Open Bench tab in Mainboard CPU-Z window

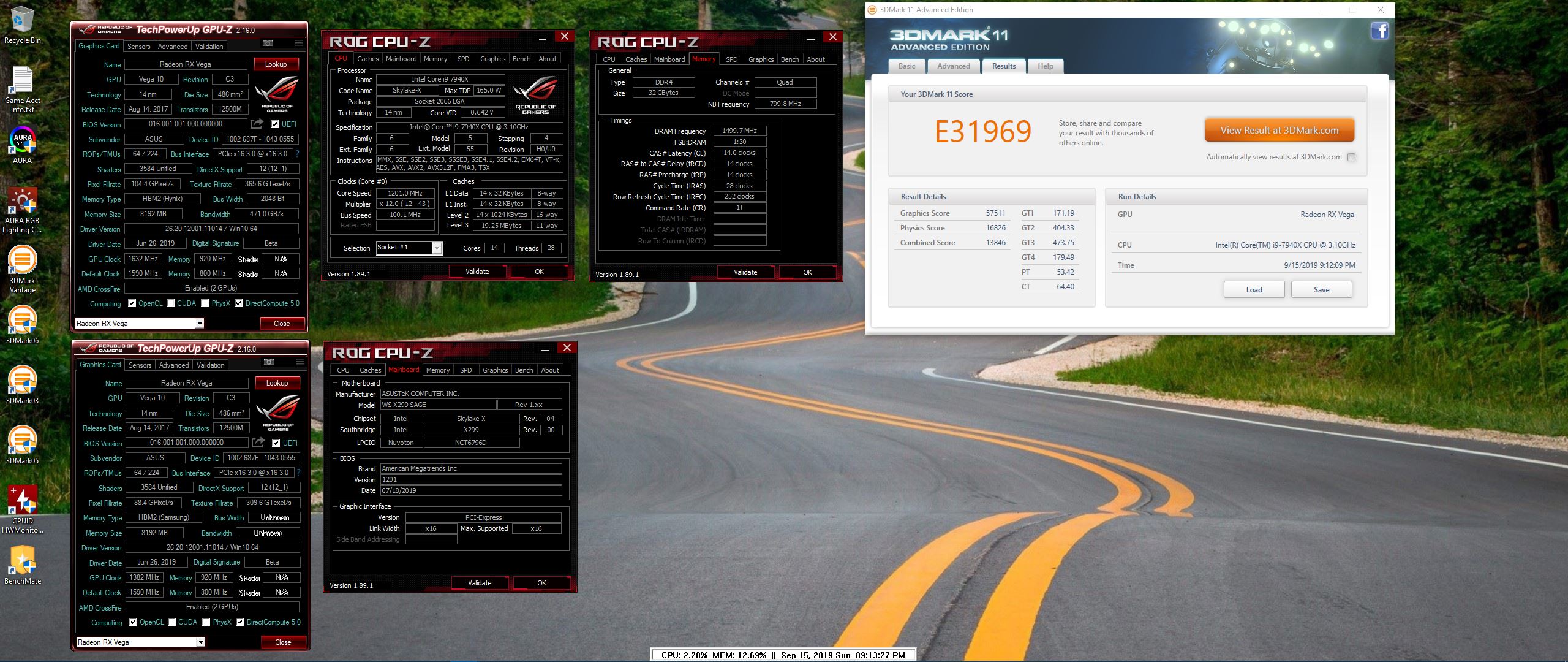(524, 370)
